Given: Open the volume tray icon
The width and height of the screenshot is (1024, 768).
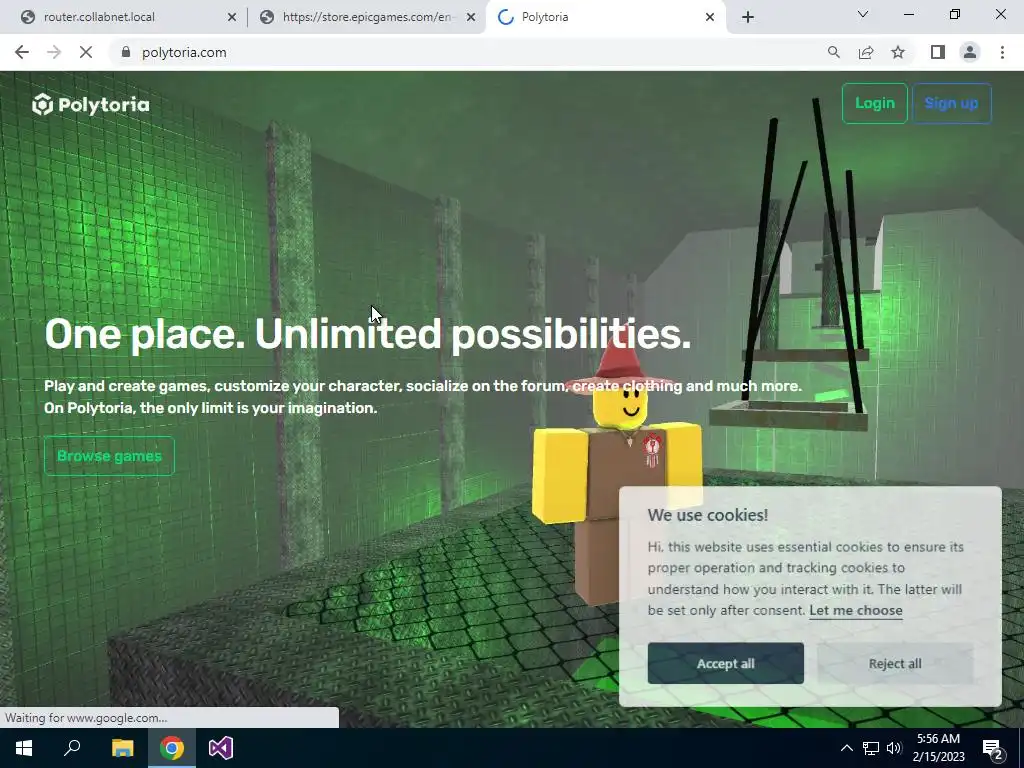Looking at the screenshot, I should click(894, 748).
